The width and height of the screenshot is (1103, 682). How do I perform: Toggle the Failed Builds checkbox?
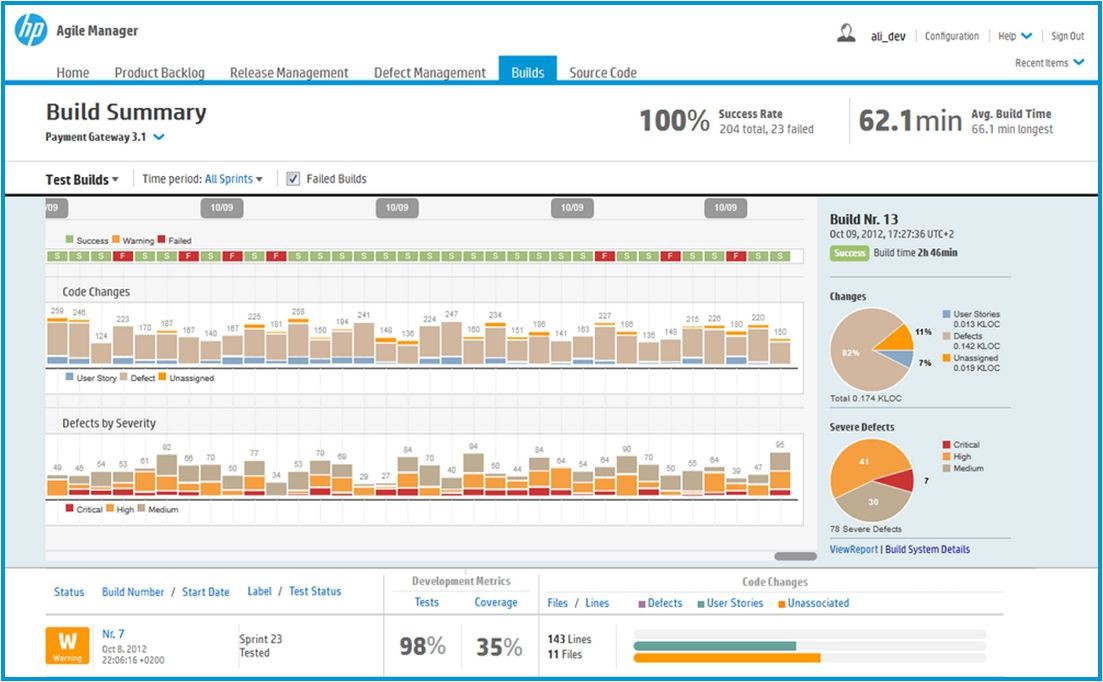click(x=293, y=179)
